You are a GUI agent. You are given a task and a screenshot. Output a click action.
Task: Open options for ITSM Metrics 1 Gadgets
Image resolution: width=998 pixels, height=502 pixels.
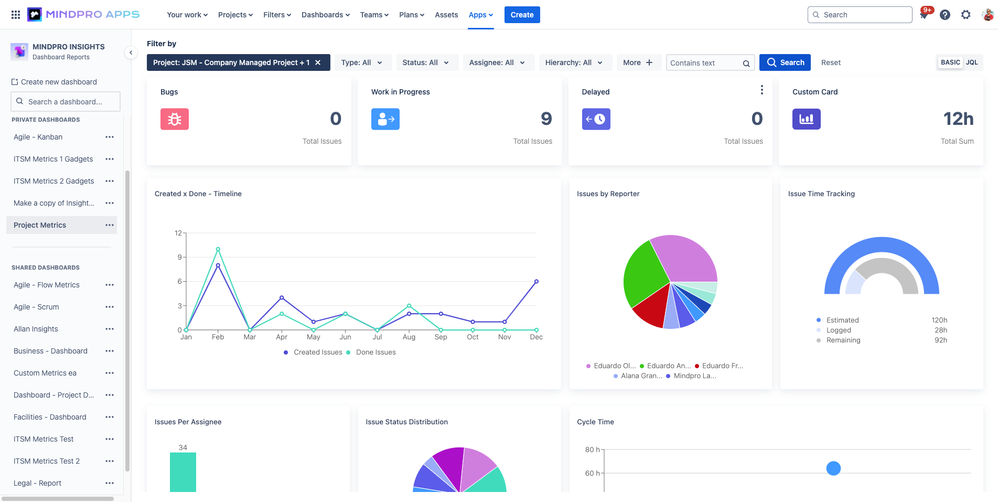click(109, 159)
